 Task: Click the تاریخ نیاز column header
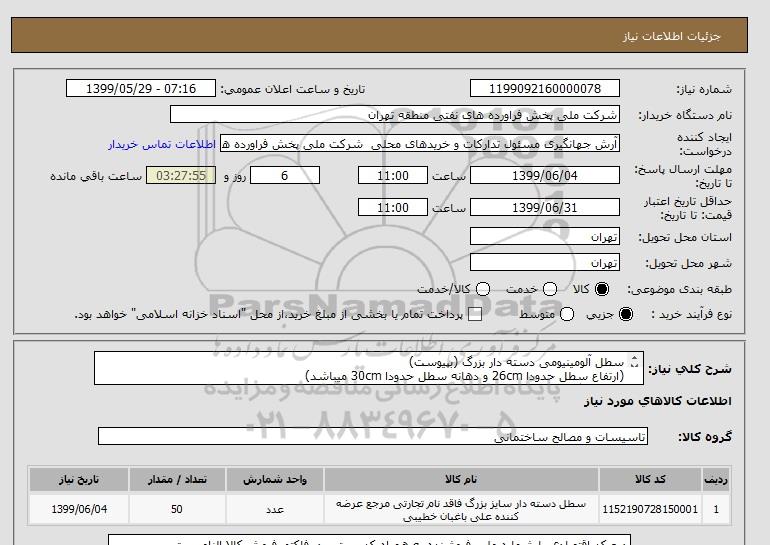[x=79, y=479]
